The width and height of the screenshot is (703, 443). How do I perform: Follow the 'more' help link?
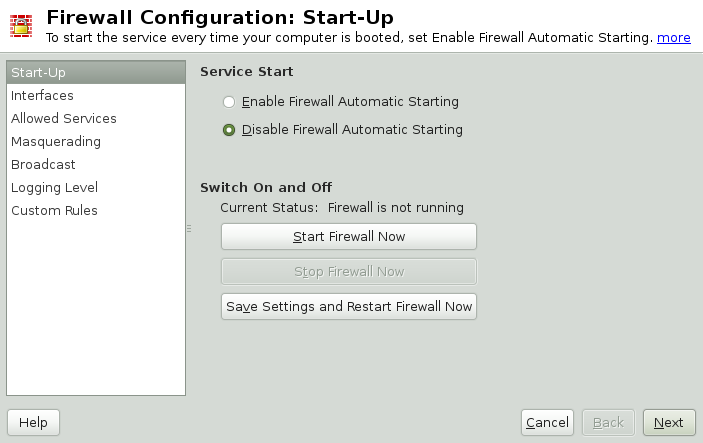point(673,37)
